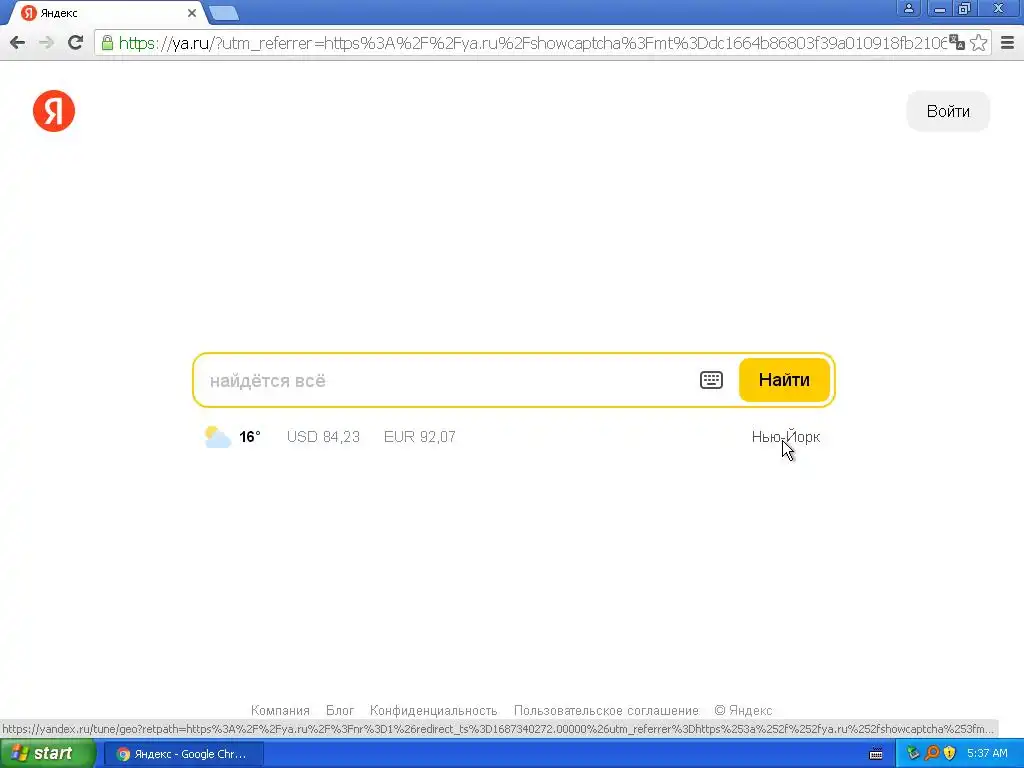Open USD 84,23 exchange rate
Viewport: 1024px width, 768px height.
point(323,437)
